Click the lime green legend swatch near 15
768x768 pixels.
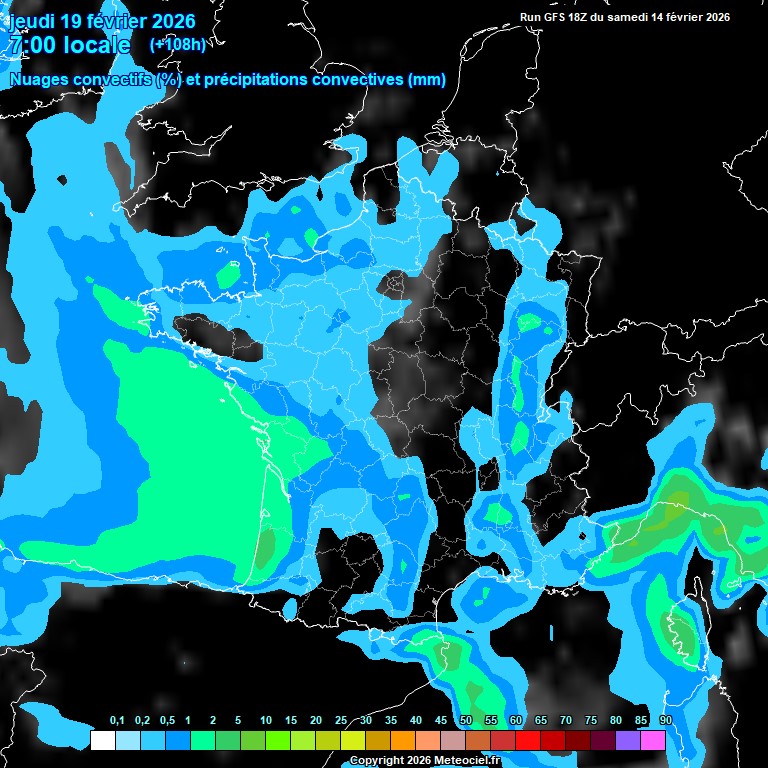point(277,740)
